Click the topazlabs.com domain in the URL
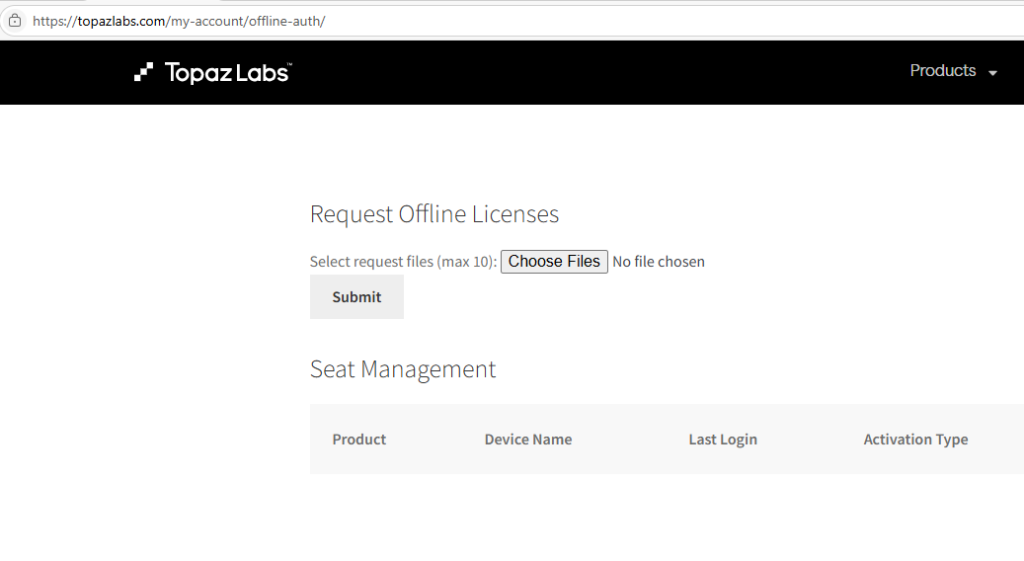Image resolution: width=1024 pixels, height=561 pixels. pyautogui.click(x=121, y=21)
